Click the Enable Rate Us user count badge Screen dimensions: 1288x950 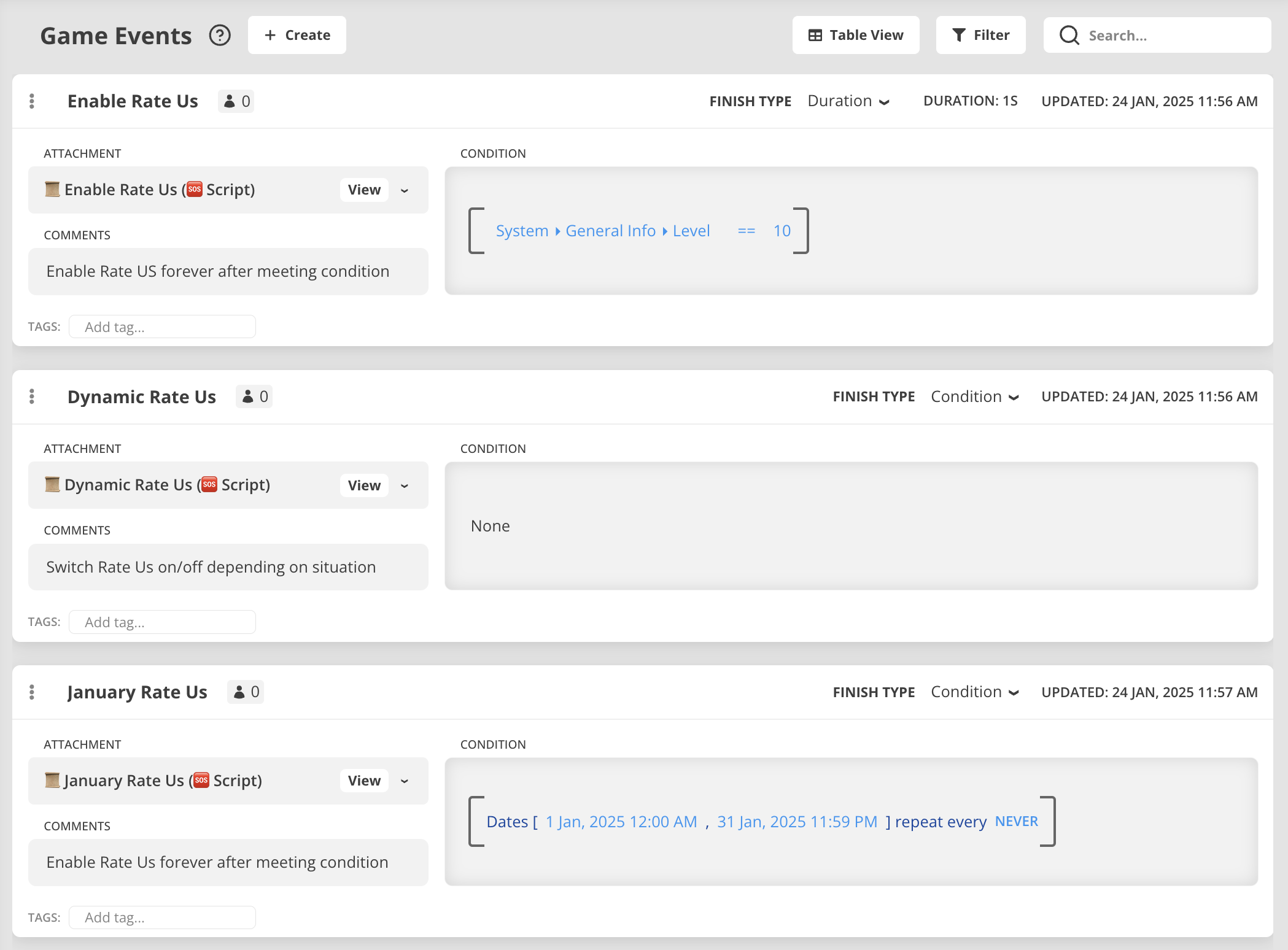pos(236,101)
